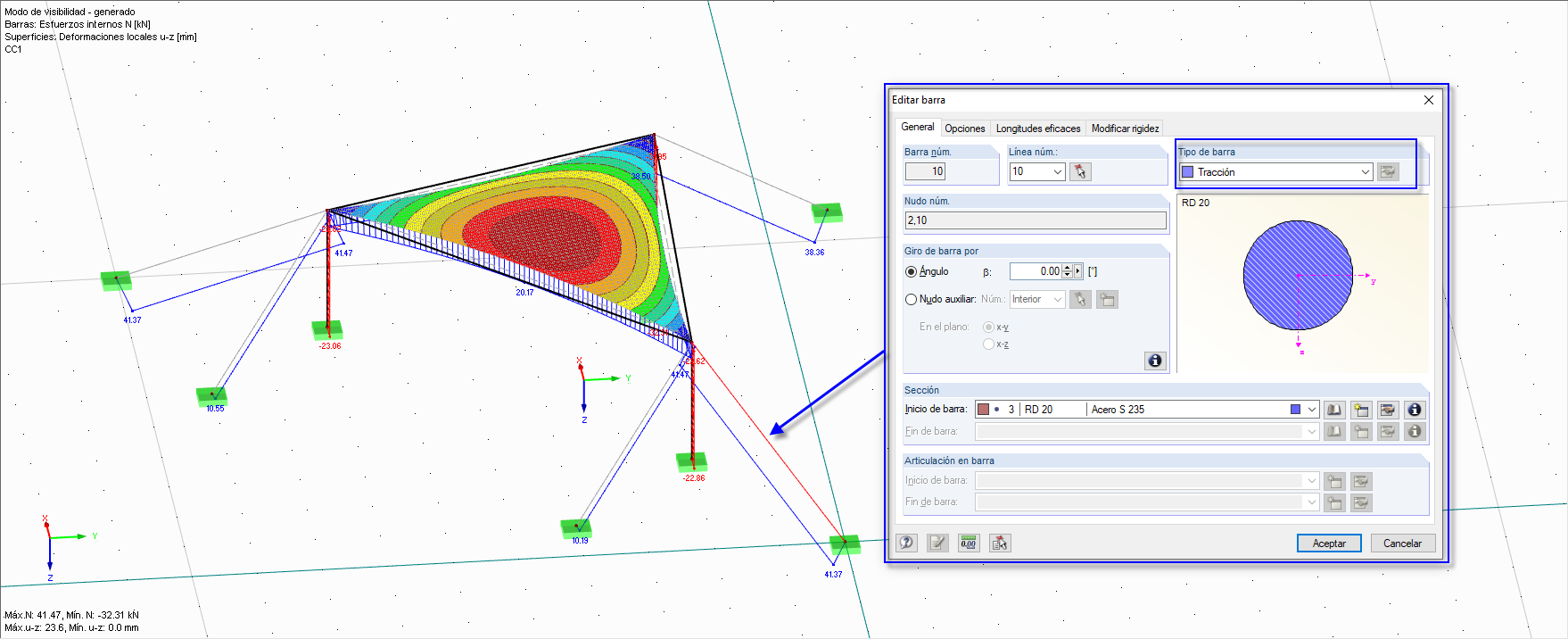Click 'Máx.N: 41.47, Mín. N: -32.31 kN' text

(x=71, y=615)
